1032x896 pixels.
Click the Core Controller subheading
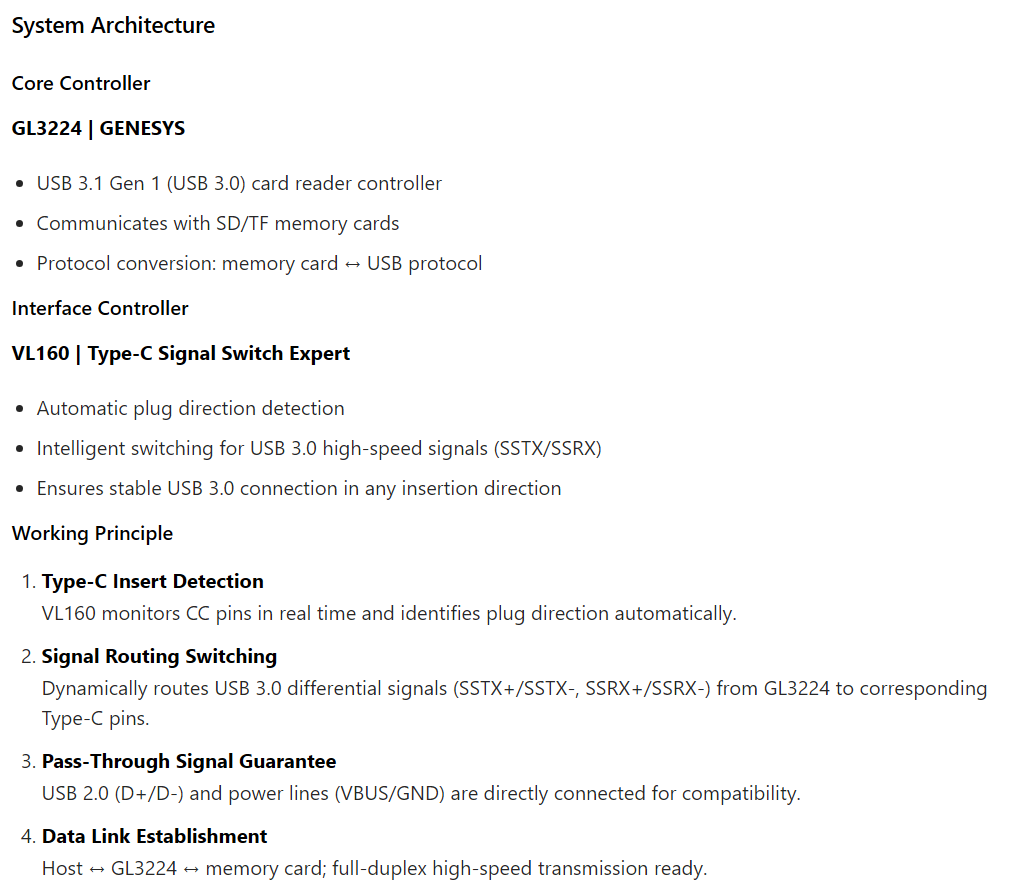pyautogui.click(x=81, y=83)
